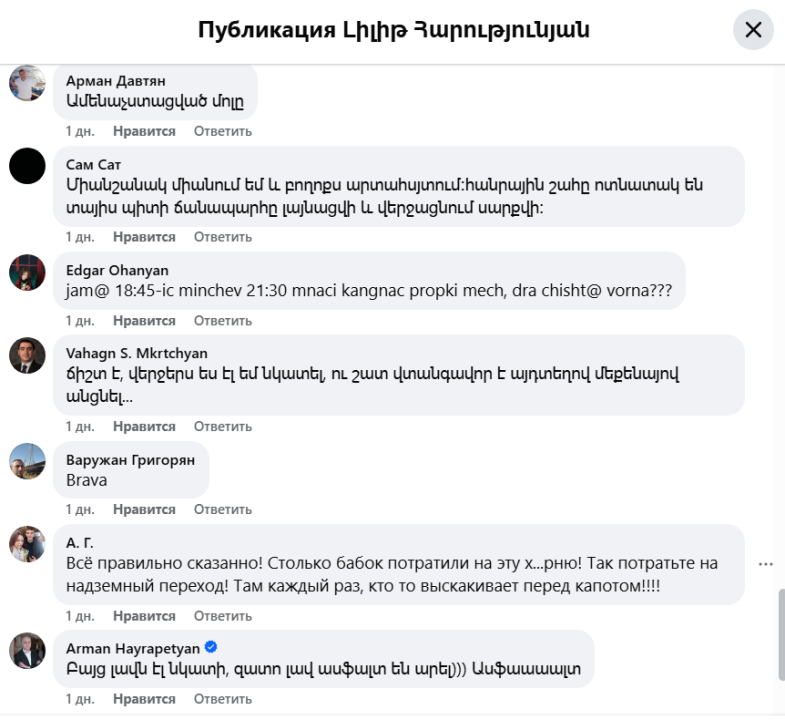Close the publication dialog with X button
Image resolution: width=785 pixels, height=720 pixels.
click(753, 30)
